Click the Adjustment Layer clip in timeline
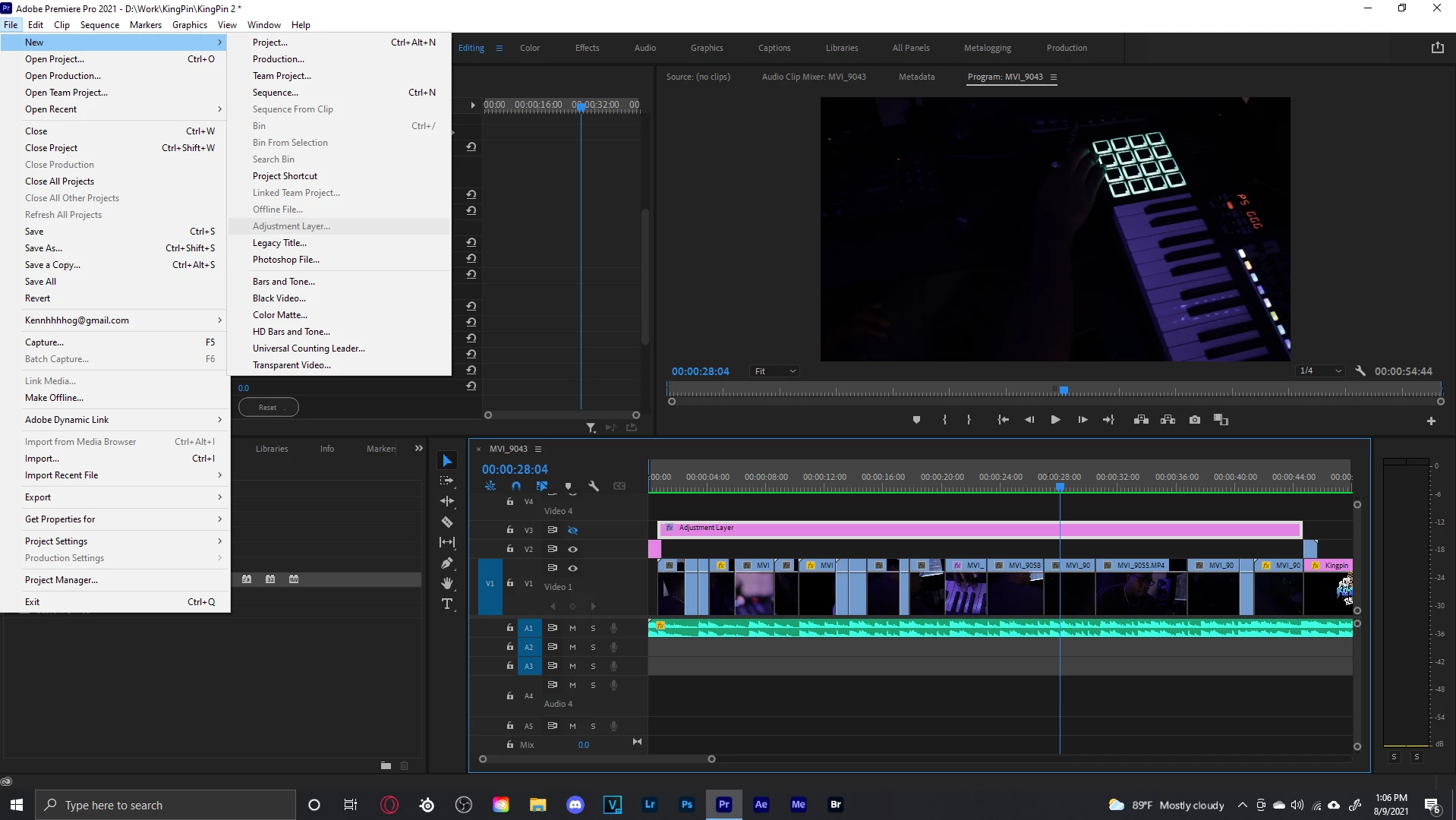 coord(979,529)
